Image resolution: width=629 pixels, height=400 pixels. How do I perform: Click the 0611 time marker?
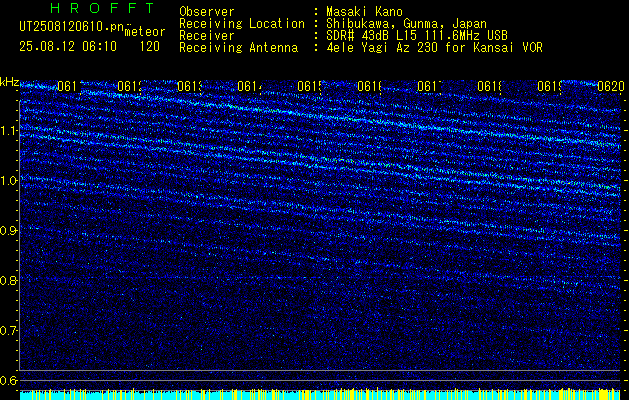70,86
